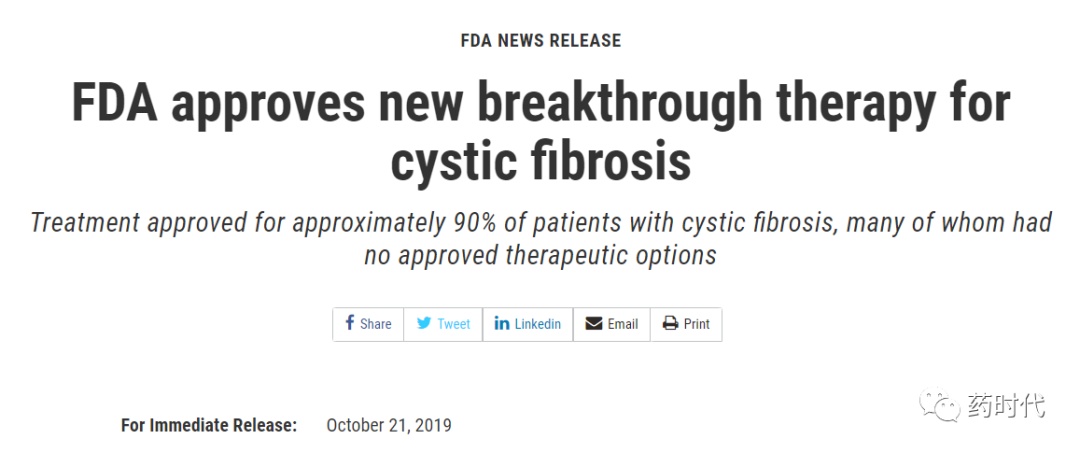Click the date "October 21, 2019"
The width and height of the screenshot is (1080, 453).
coord(389,425)
